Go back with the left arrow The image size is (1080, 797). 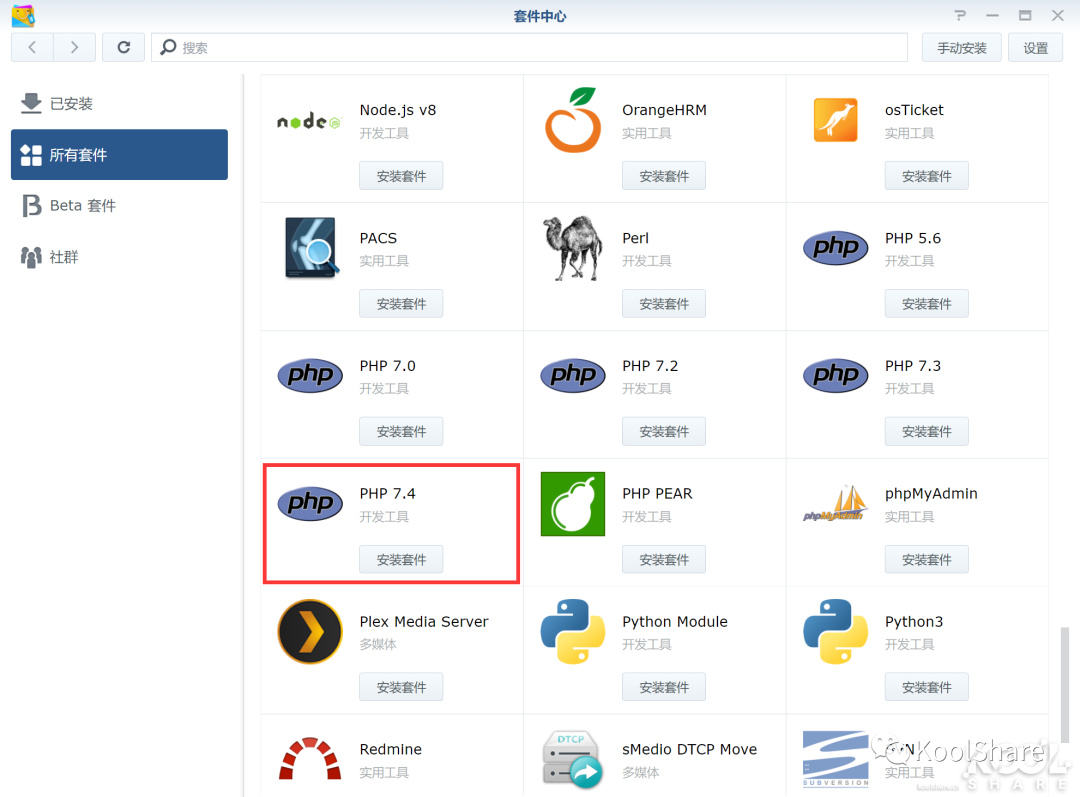click(x=32, y=48)
